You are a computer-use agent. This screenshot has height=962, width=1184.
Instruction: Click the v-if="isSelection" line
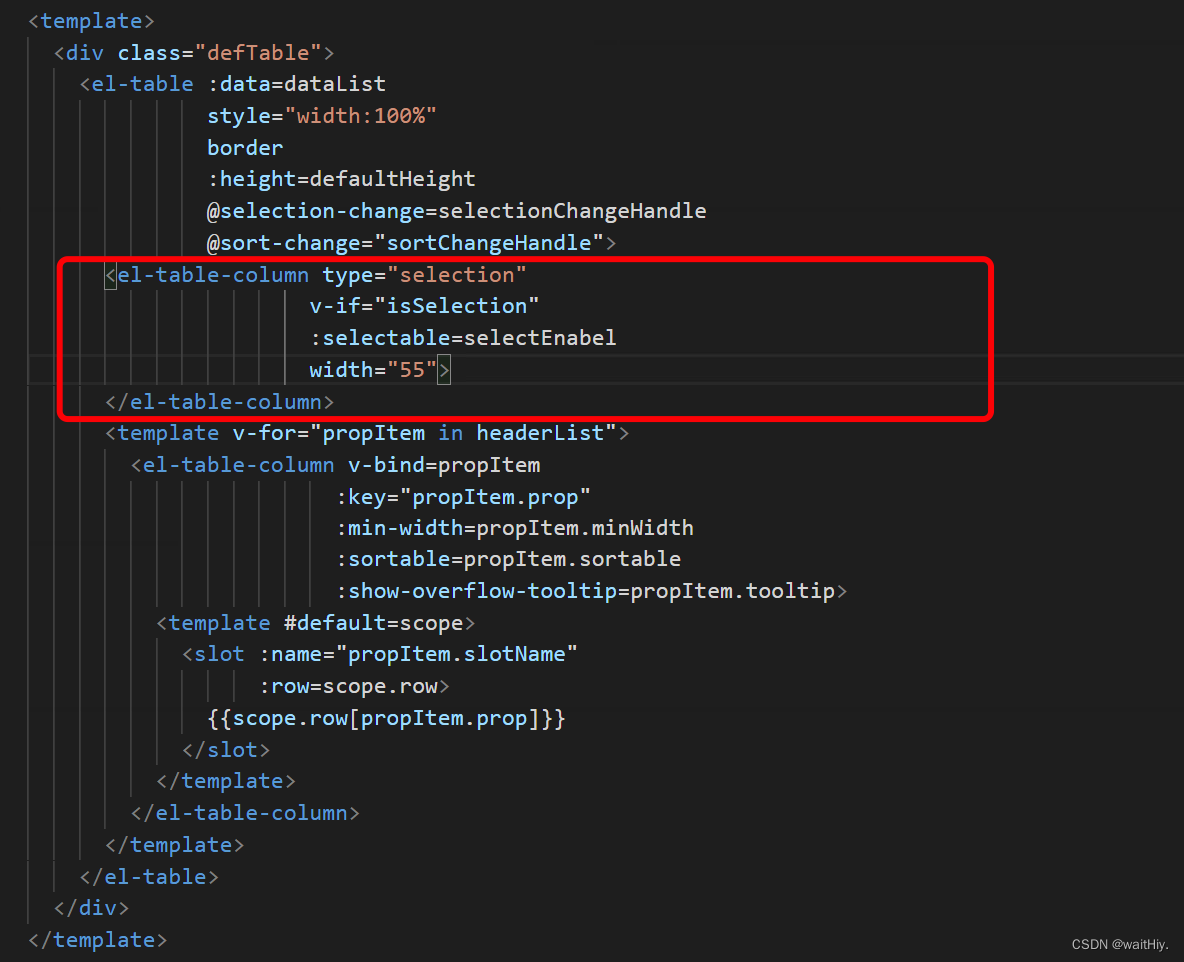click(x=424, y=306)
